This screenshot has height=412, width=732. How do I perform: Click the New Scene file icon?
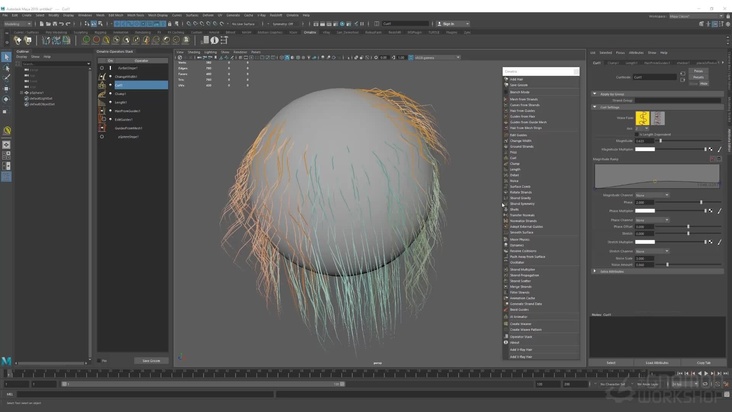pos(42,24)
